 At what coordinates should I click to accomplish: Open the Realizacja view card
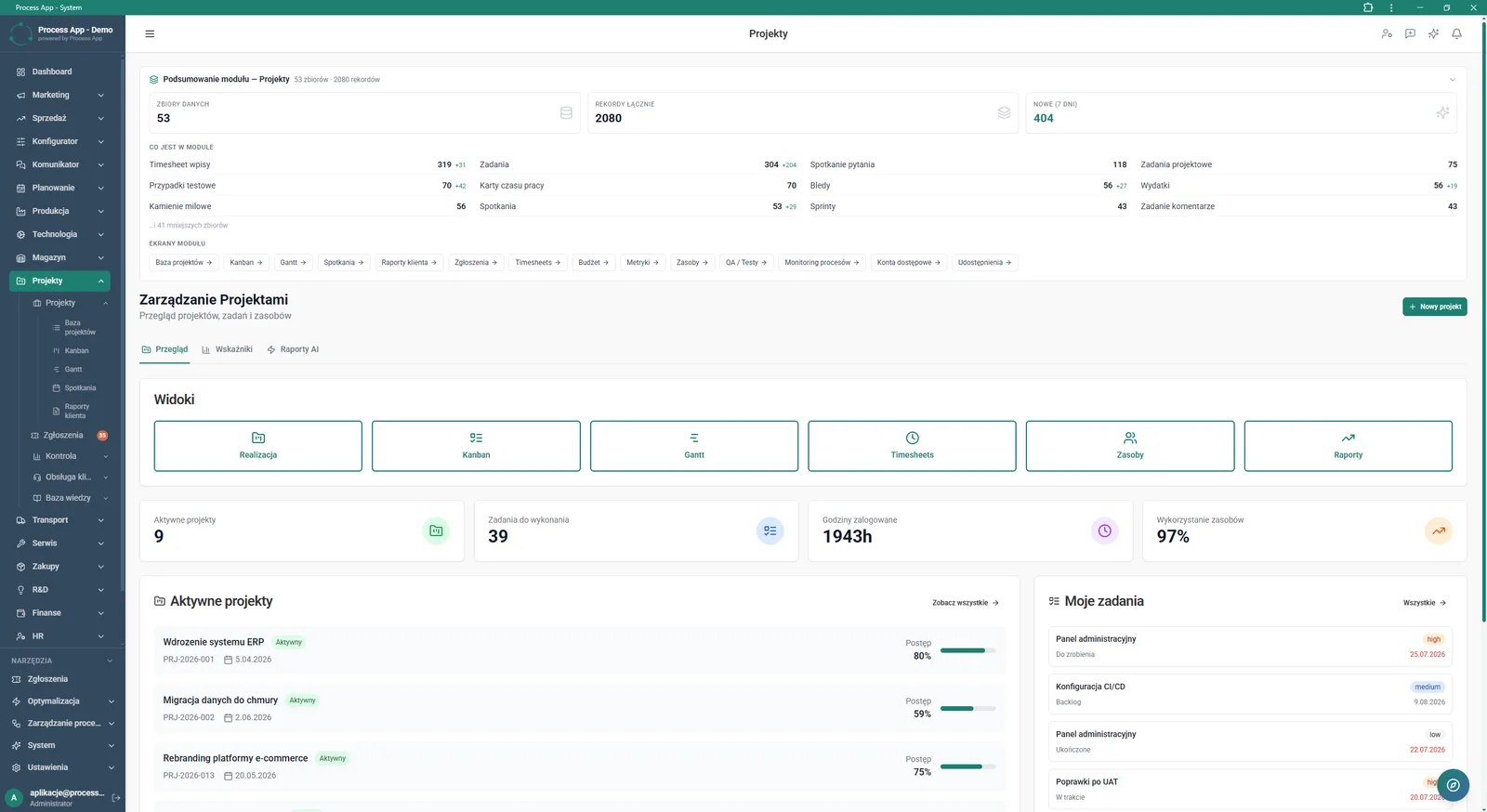(257, 446)
